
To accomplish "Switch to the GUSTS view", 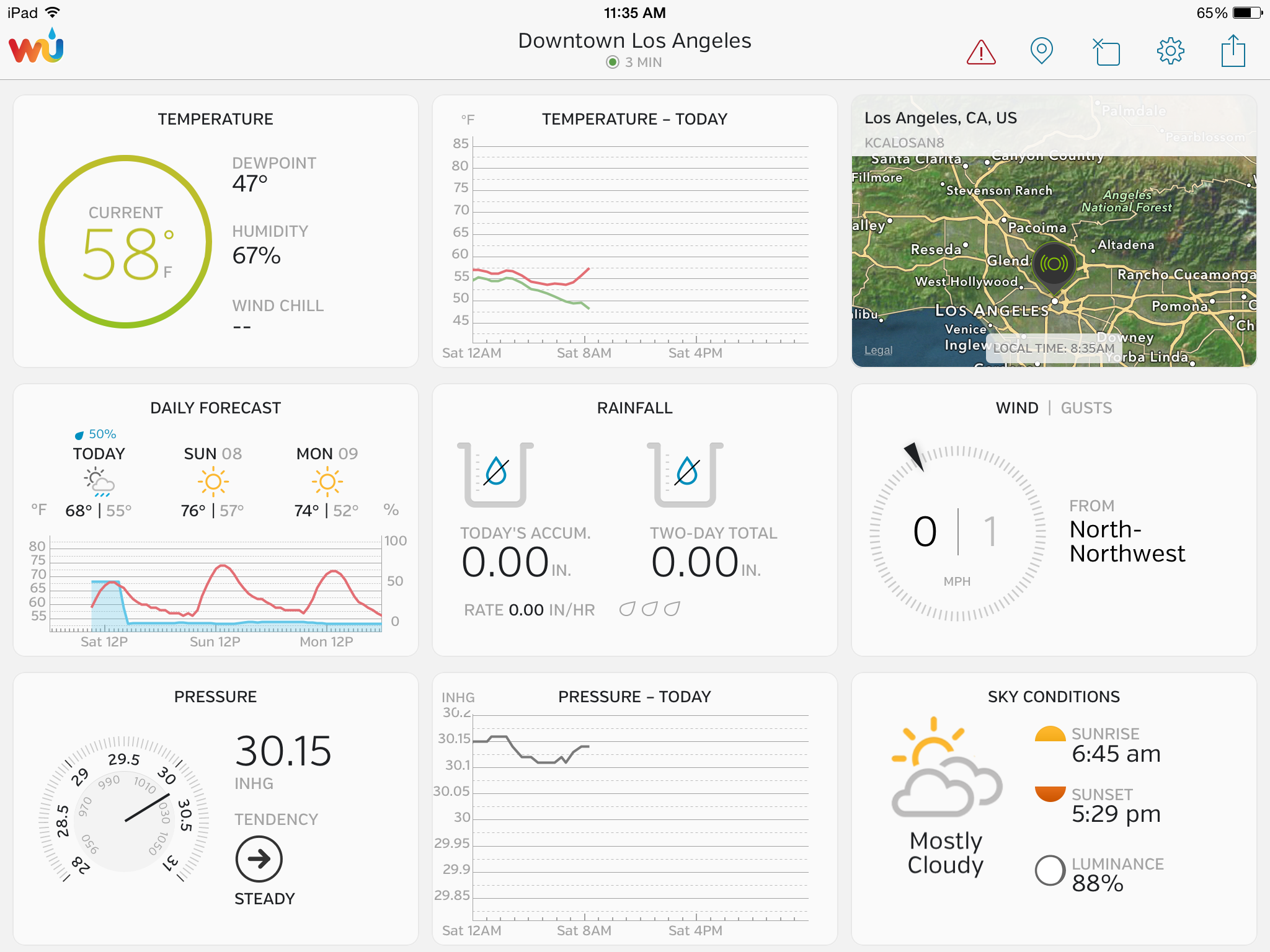I will 1086,408.
